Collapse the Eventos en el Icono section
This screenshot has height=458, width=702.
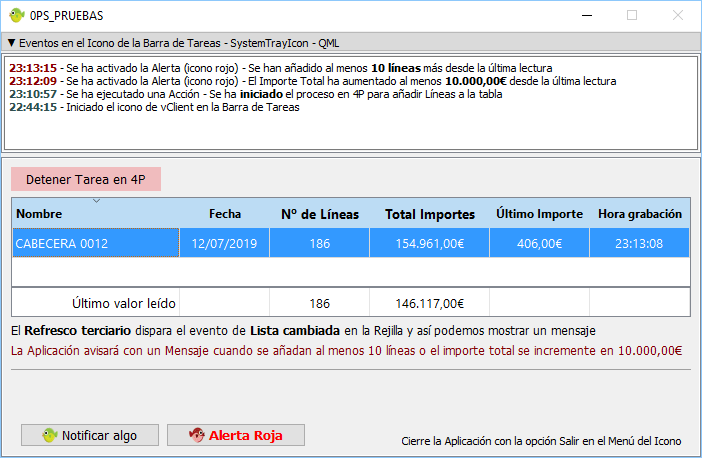(x=11, y=43)
